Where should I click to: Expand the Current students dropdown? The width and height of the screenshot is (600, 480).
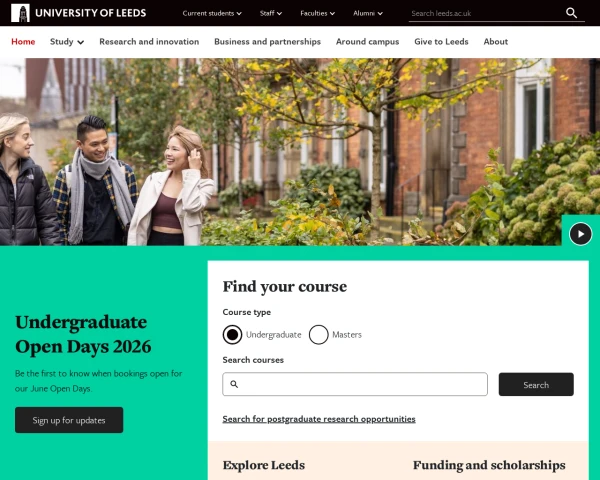pyautogui.click(x=212, y=13)
